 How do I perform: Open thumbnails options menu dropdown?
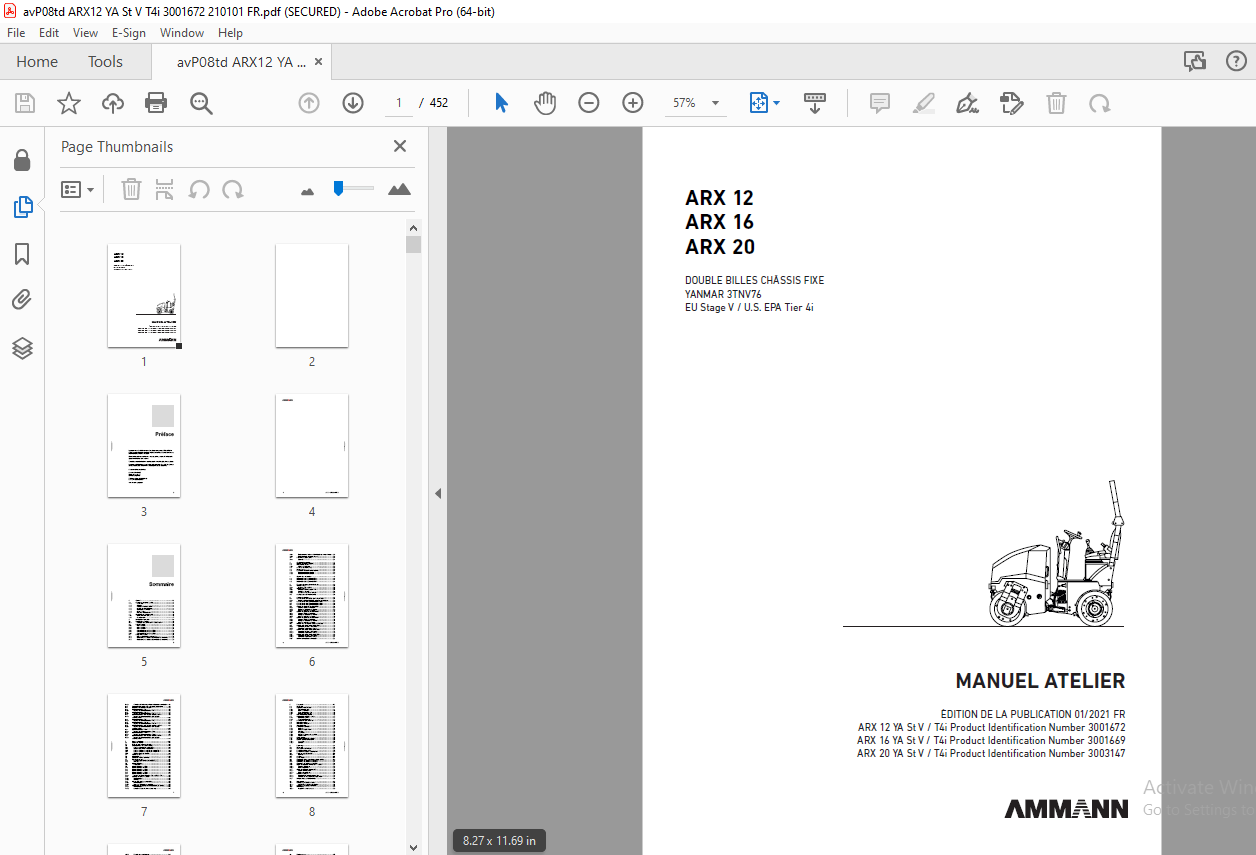78,189
